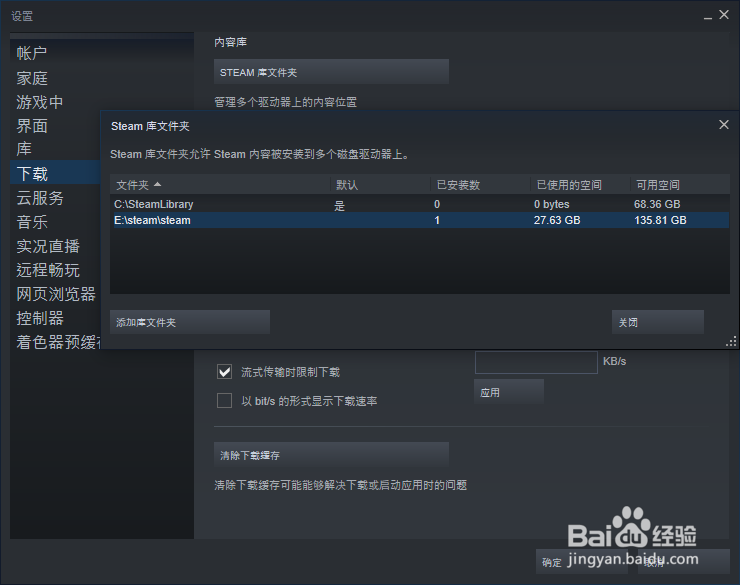
Task: Close the 设置 window
Action: pos(724,15)
